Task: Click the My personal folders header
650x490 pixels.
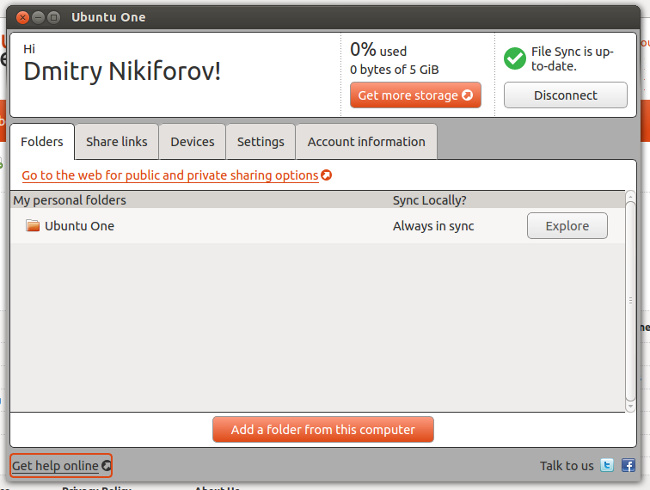Action: point(70,200)
